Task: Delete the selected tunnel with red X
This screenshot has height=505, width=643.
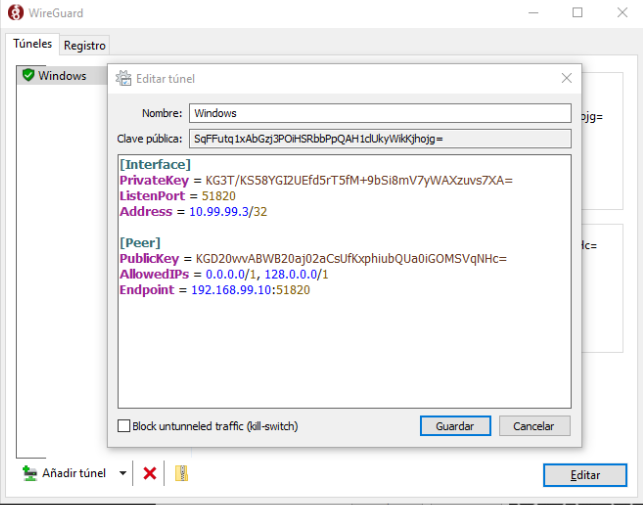Action: [x=150, y=473]
